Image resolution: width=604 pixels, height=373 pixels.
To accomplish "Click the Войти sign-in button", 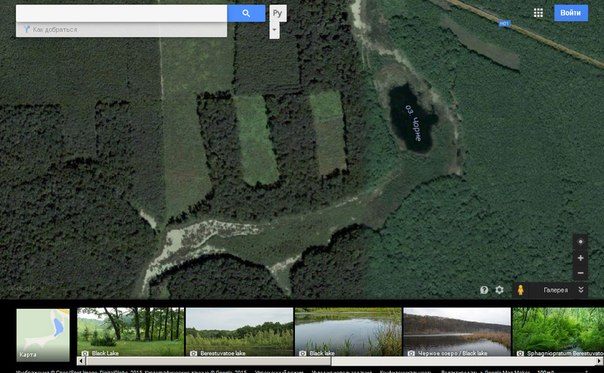I will tap(570, 13).
